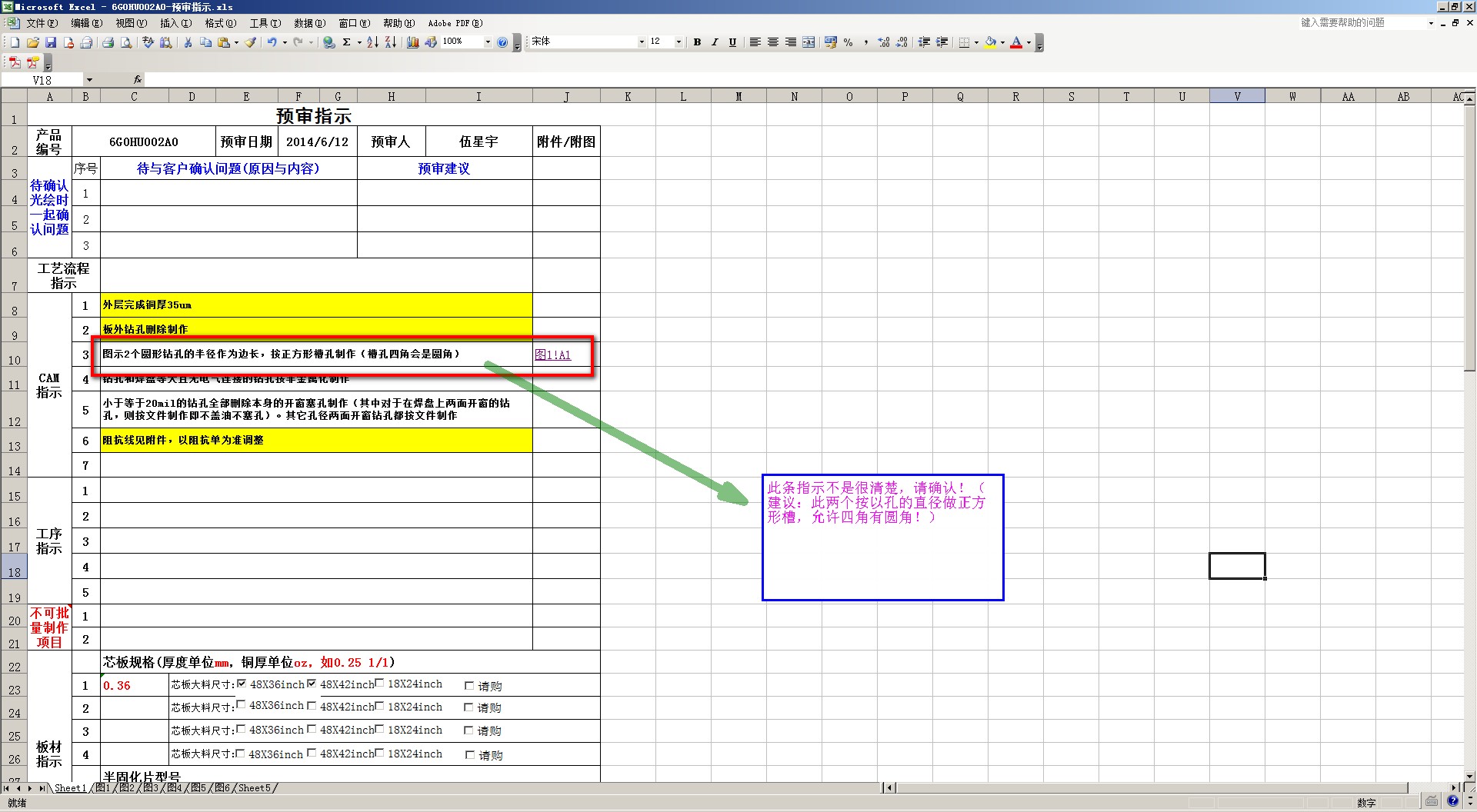Activate the Format Painter brush

pyautogui.click(x=250, y=42)
